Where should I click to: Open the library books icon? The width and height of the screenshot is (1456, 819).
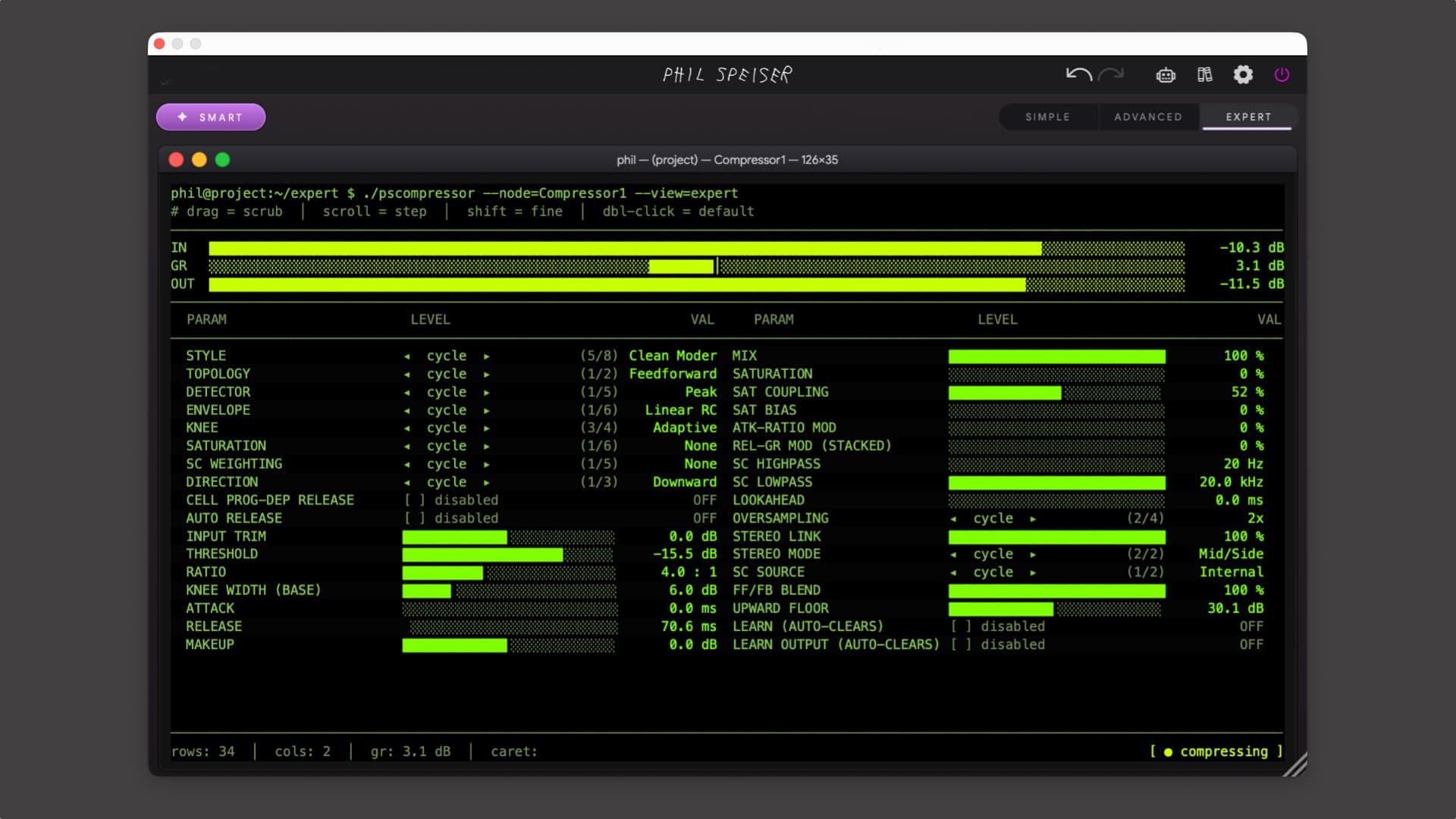[x=1205, y=74]
